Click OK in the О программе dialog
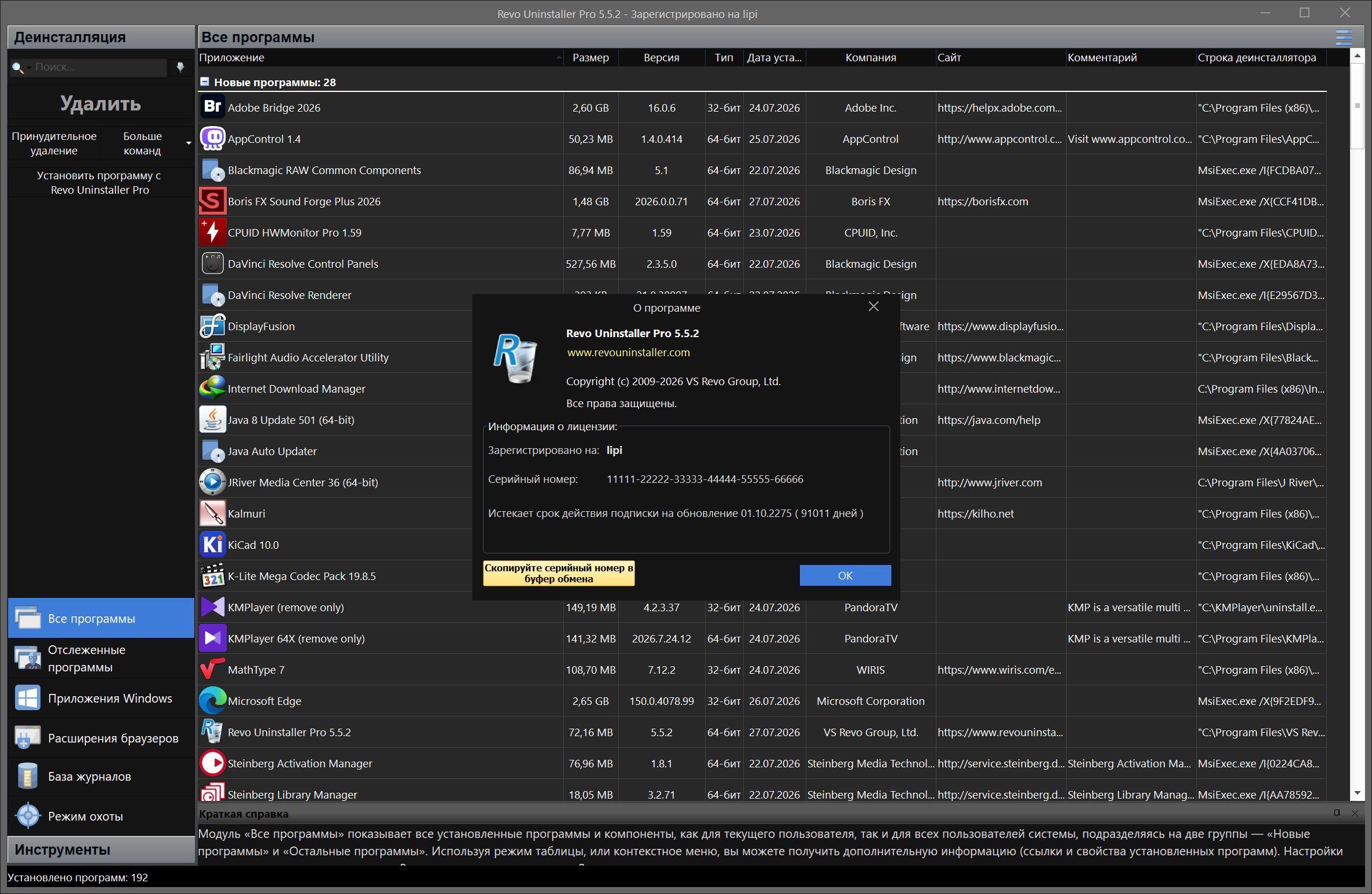 845,575
